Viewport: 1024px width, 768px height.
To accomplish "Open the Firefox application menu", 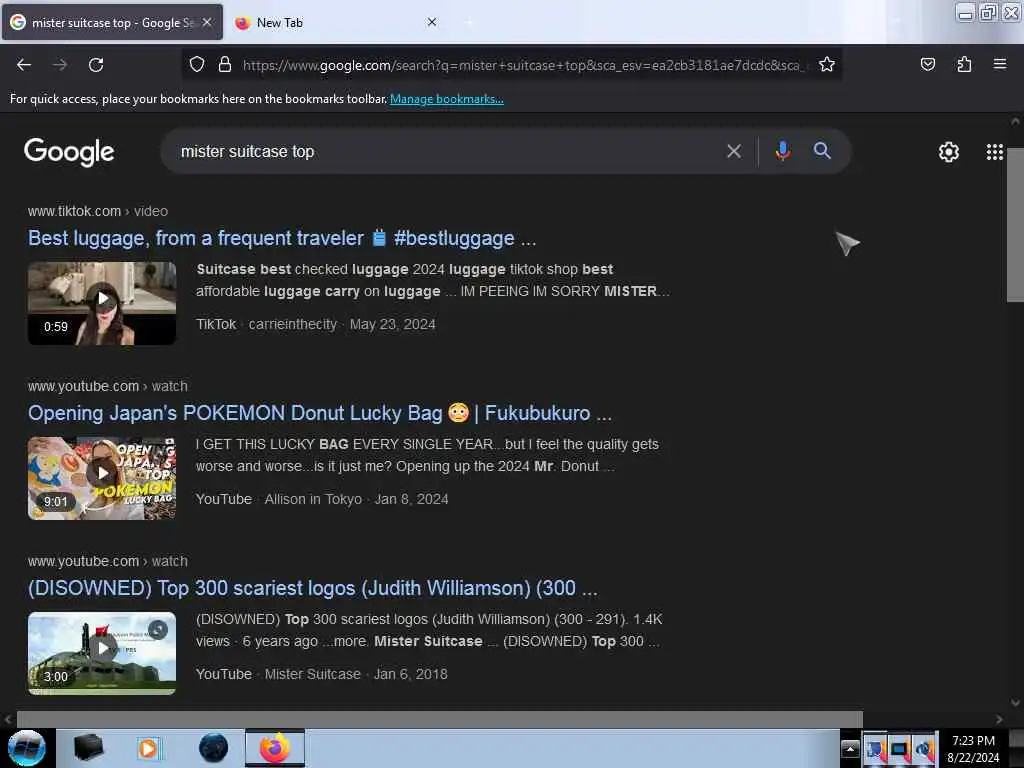I will click(x=999, y=64).
